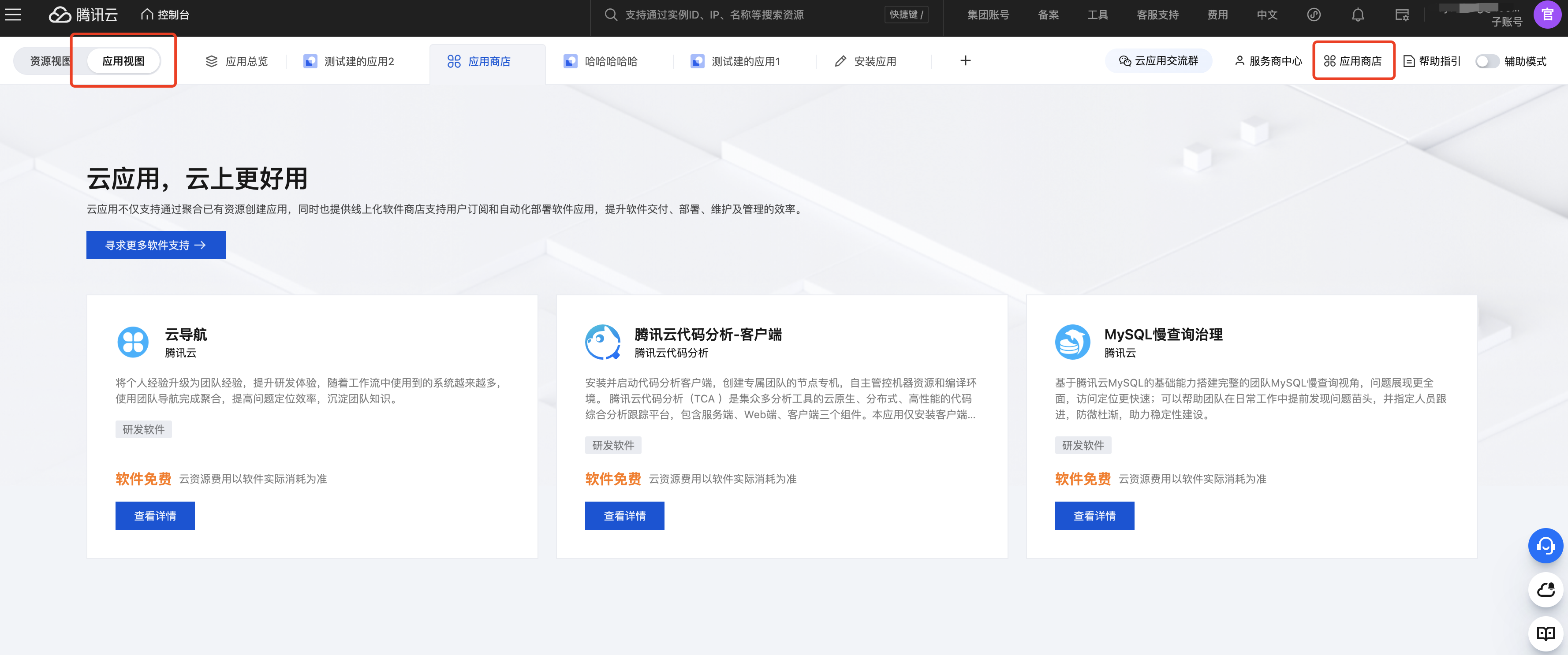
Task: Open the 测试建的应用2 tab
Action: pyautogui.click(x=349, y=61)
